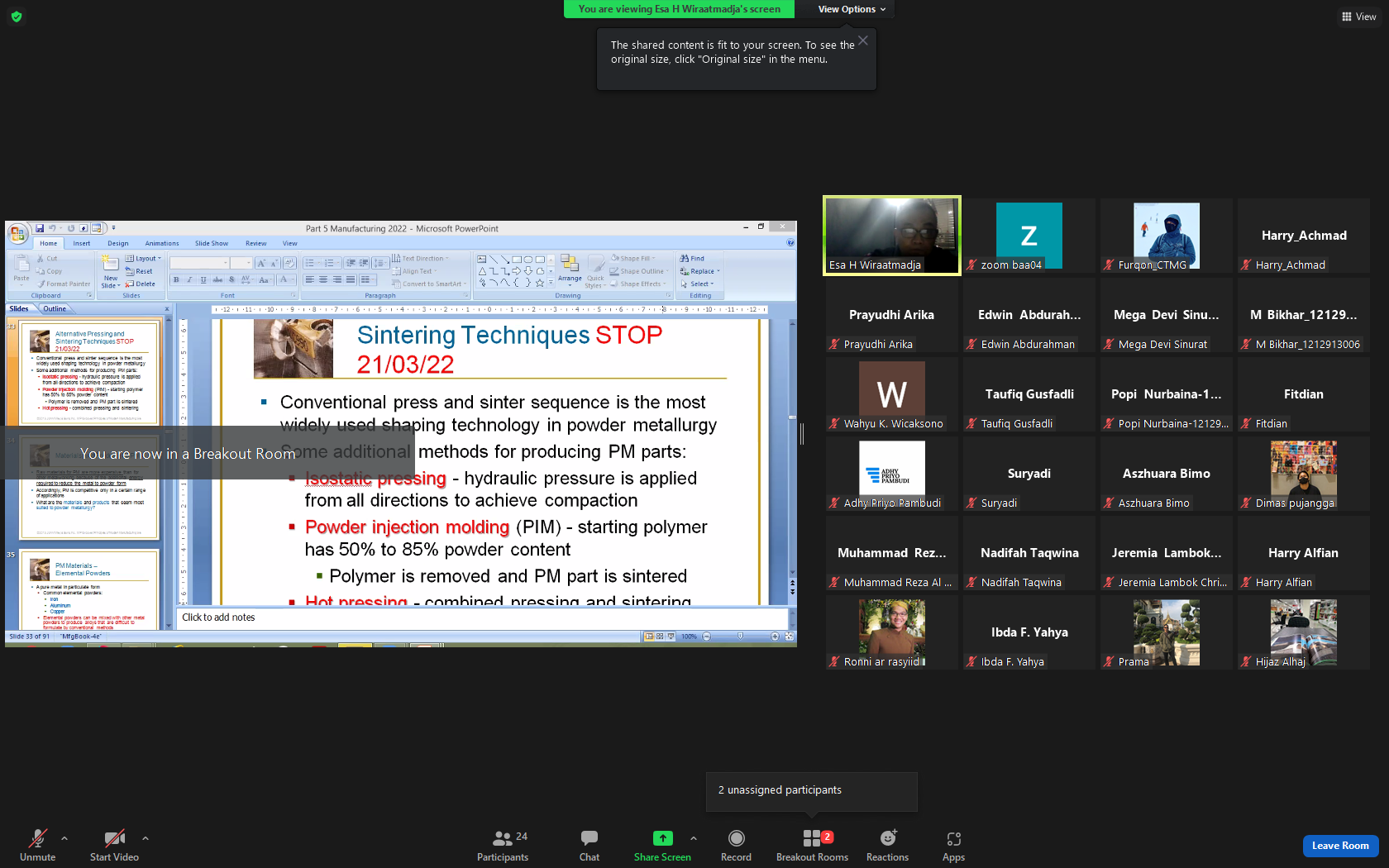Open the Reactions picker

(x=887, y=845)
